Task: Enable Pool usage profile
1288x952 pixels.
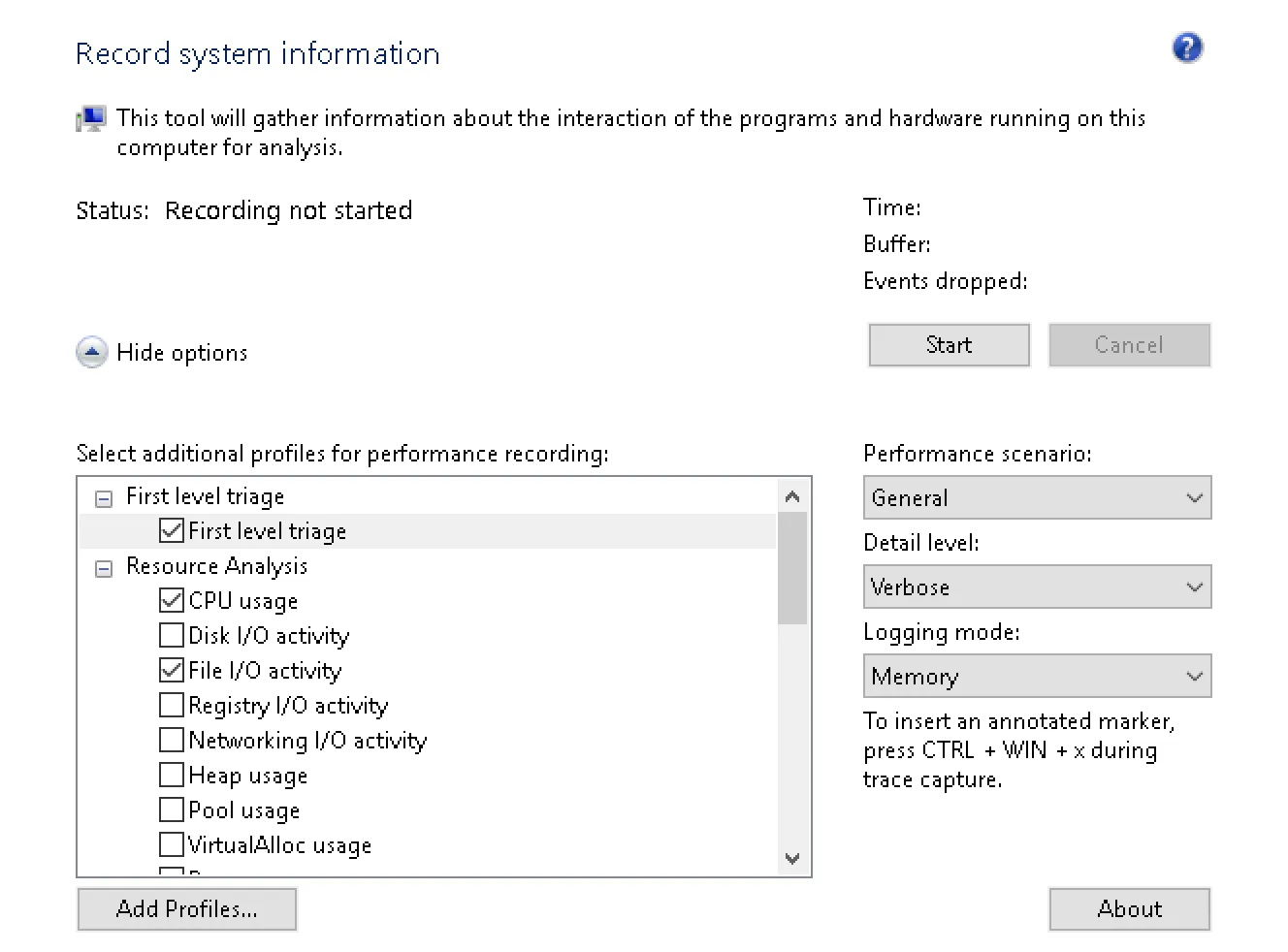Action: pyautogui.click(x=172, y=809)
